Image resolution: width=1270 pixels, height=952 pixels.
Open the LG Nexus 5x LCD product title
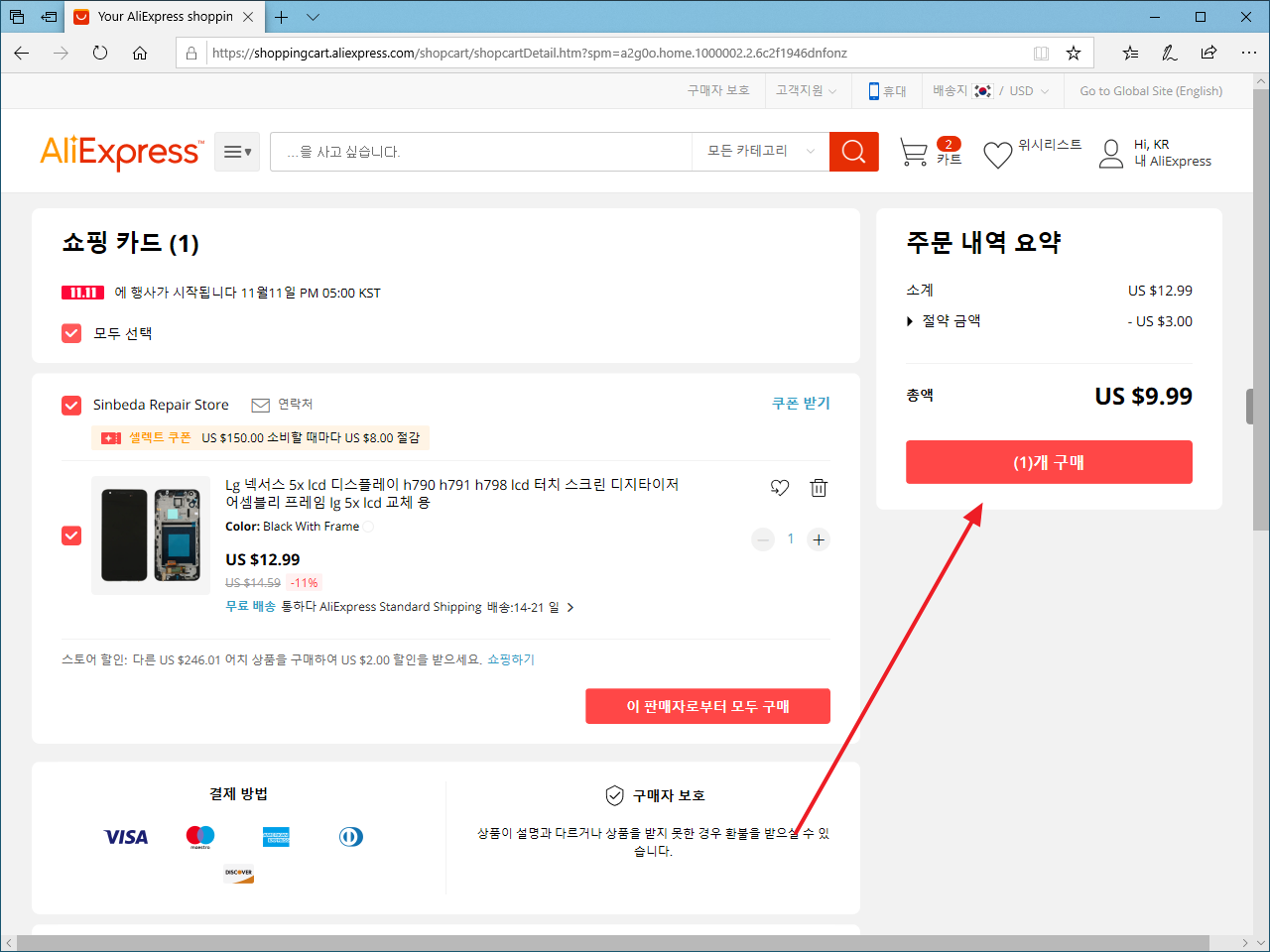point(452,493)
